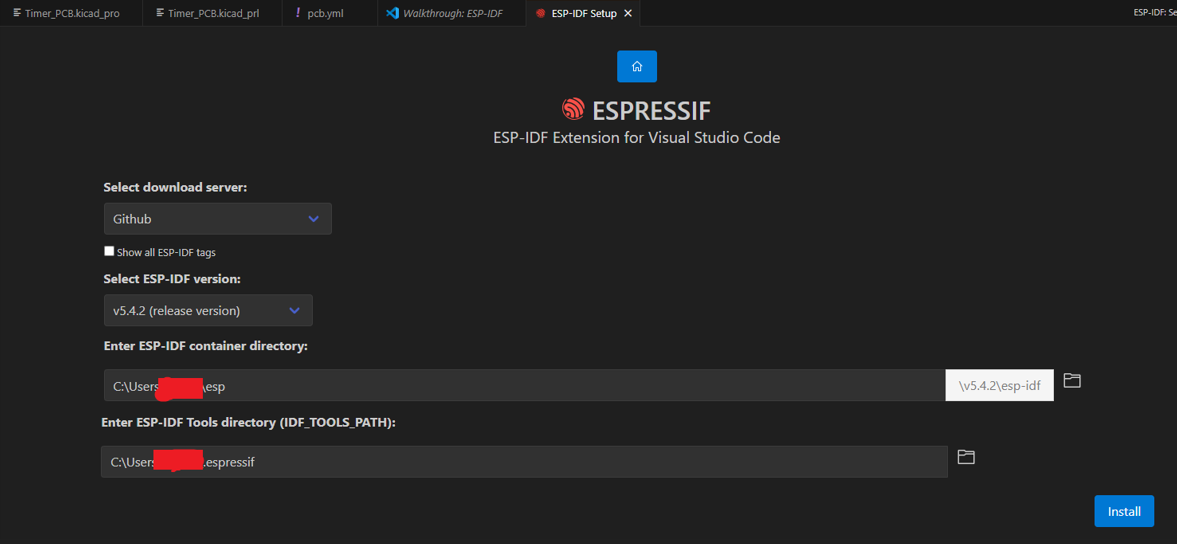Click the Enter ESP-IDF container directory label
The height and width of the screenshot is (544, 1177).
point(206,346)
